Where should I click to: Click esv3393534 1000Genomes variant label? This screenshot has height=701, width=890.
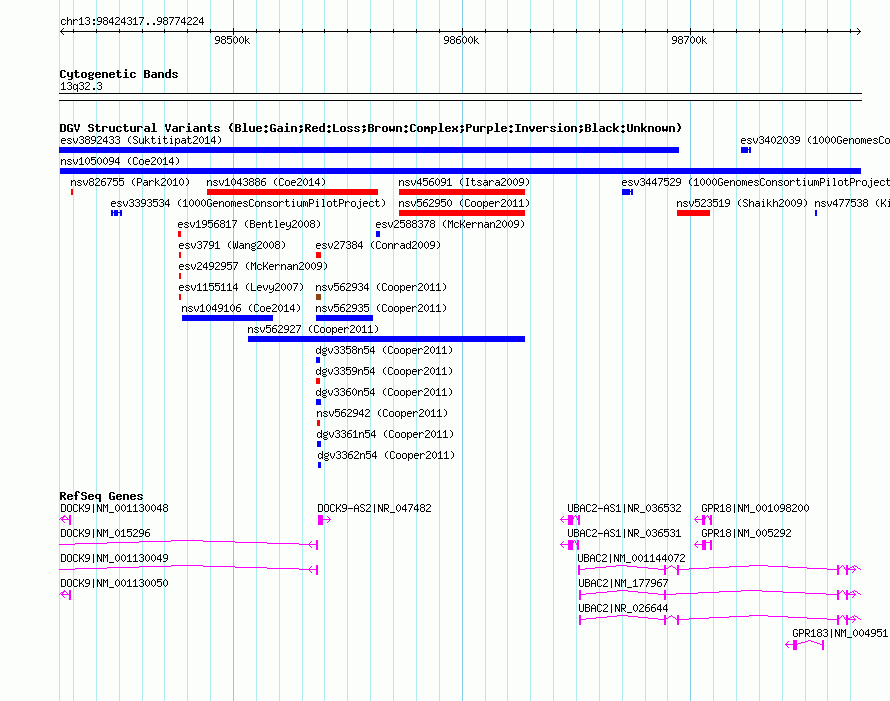(248, 203)
